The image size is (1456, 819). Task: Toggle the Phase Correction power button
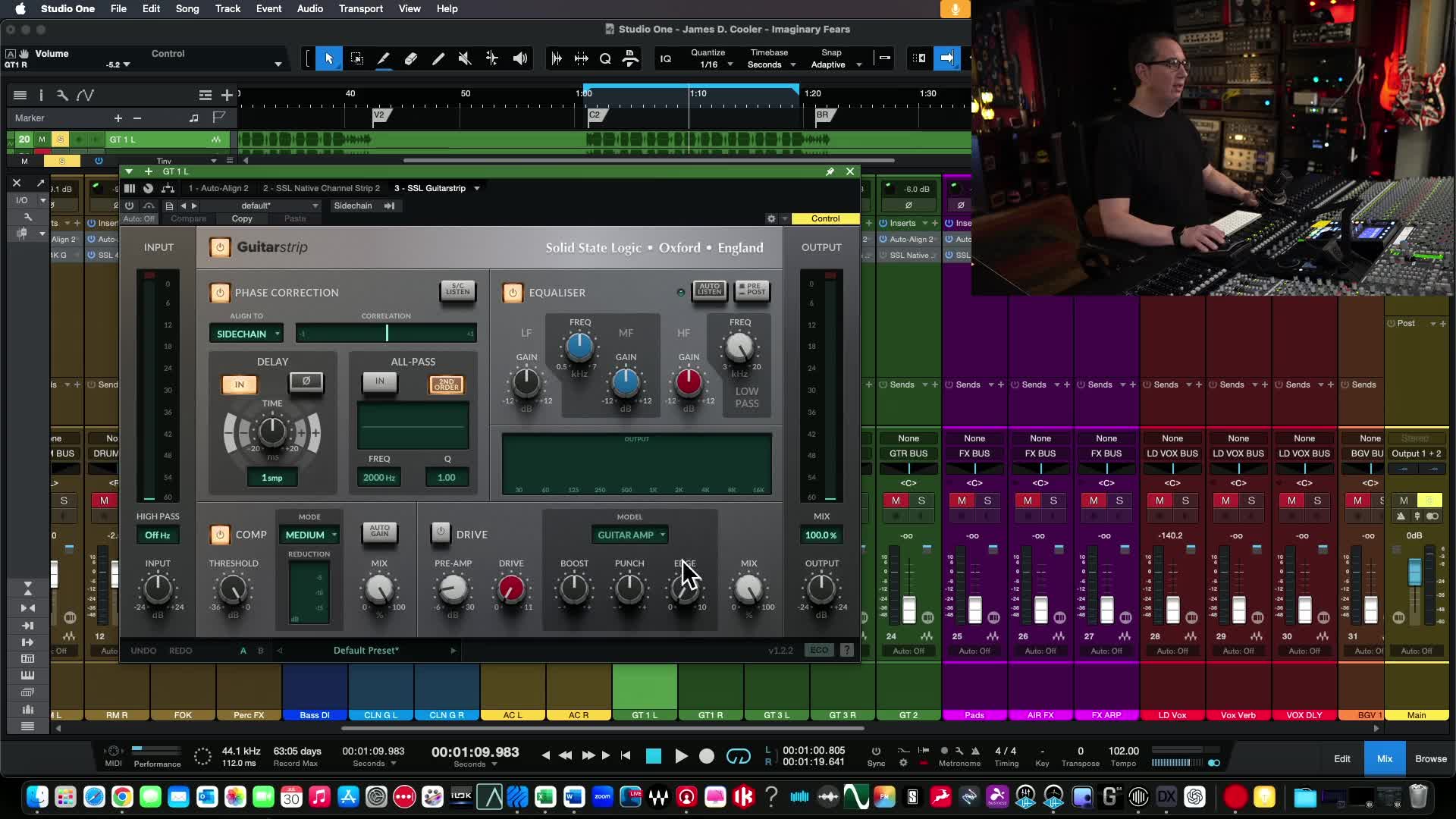[x=220, y=293]
